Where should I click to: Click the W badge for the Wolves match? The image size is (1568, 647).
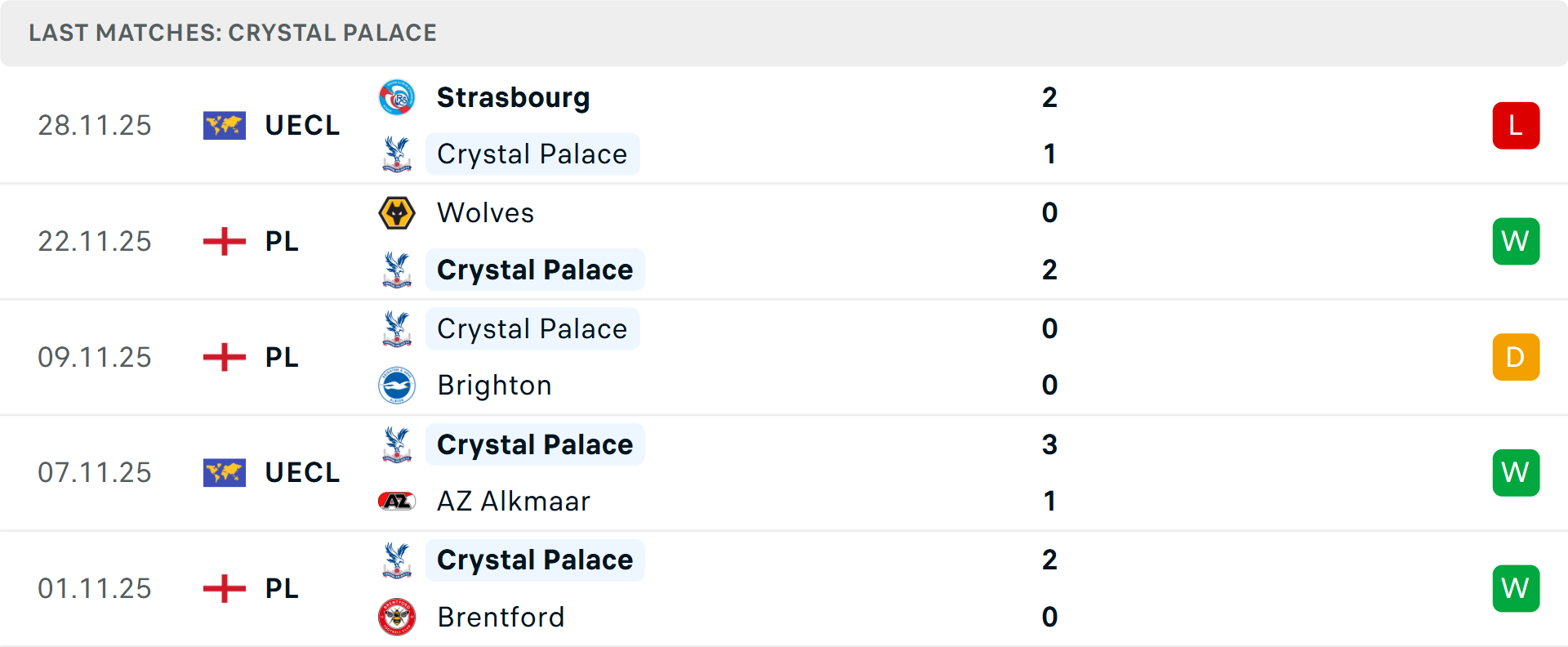[1516, 241]
